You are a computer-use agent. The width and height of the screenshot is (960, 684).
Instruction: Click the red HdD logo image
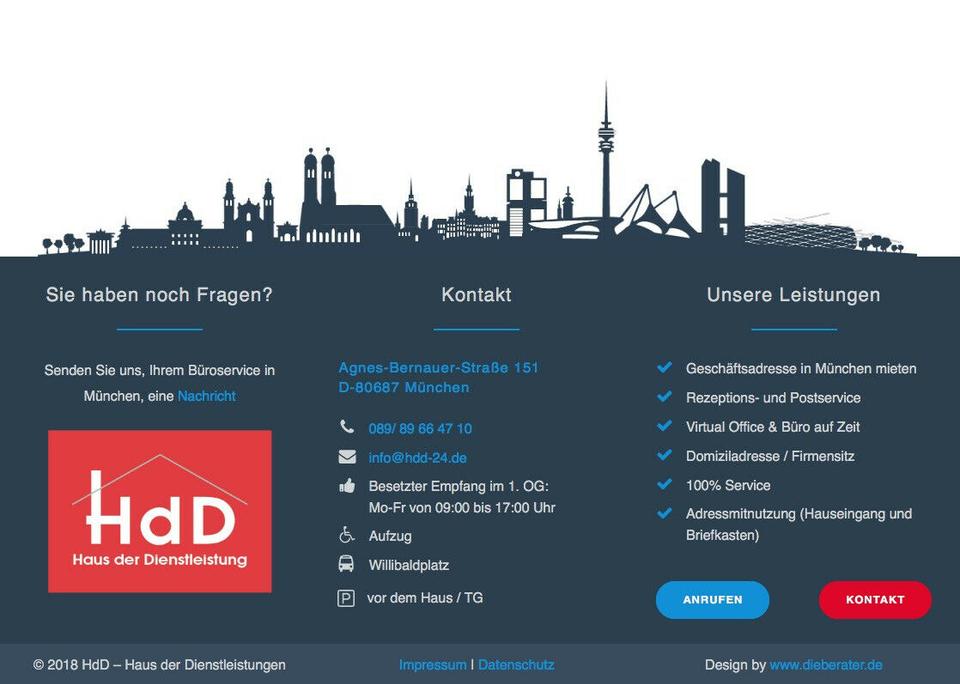click(x=160, y=511)
